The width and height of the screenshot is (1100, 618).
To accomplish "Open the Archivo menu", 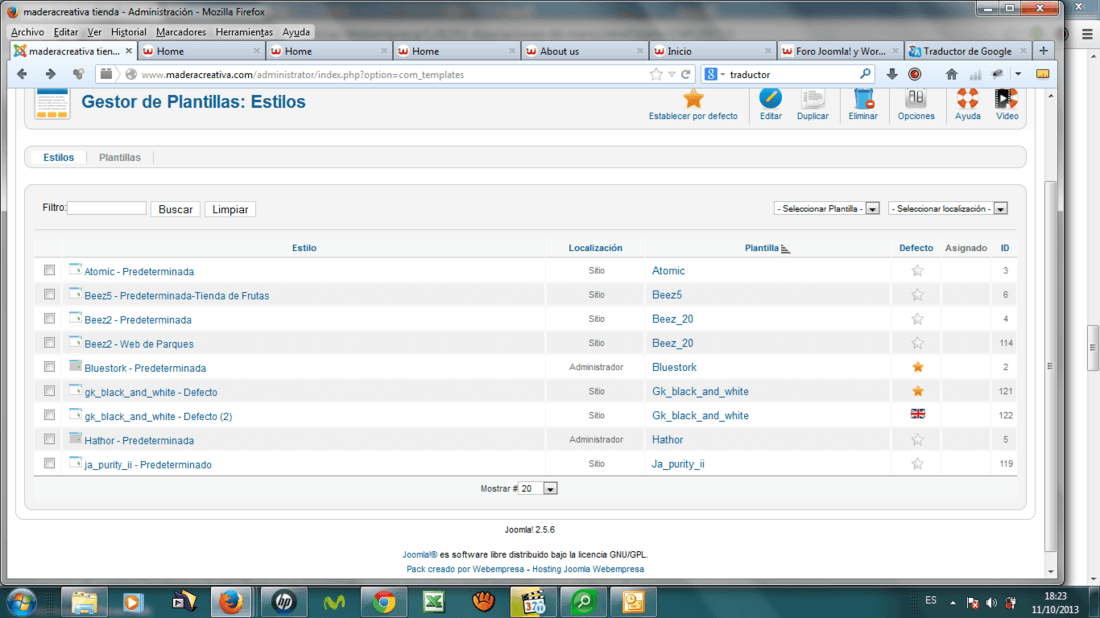I will click(x=27, y=32).
